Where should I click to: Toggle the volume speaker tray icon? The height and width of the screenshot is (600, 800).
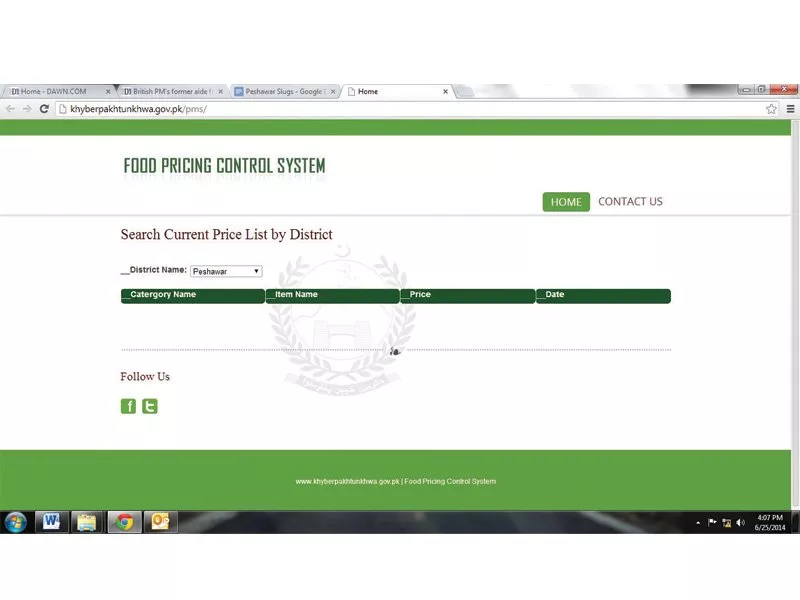[740, 522]
